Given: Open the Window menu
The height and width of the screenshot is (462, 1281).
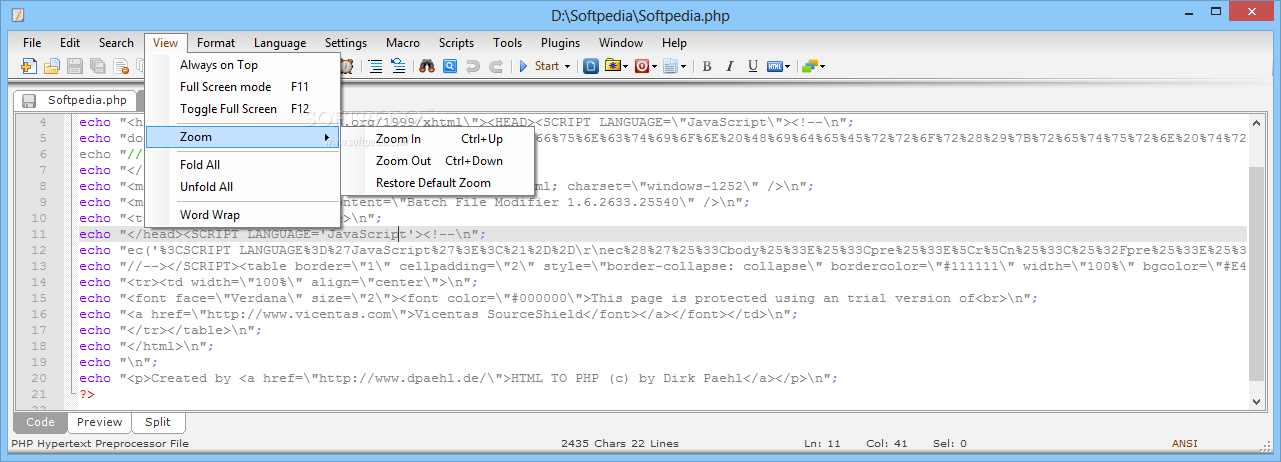Looking at the screenshot, I should (621, 43).
